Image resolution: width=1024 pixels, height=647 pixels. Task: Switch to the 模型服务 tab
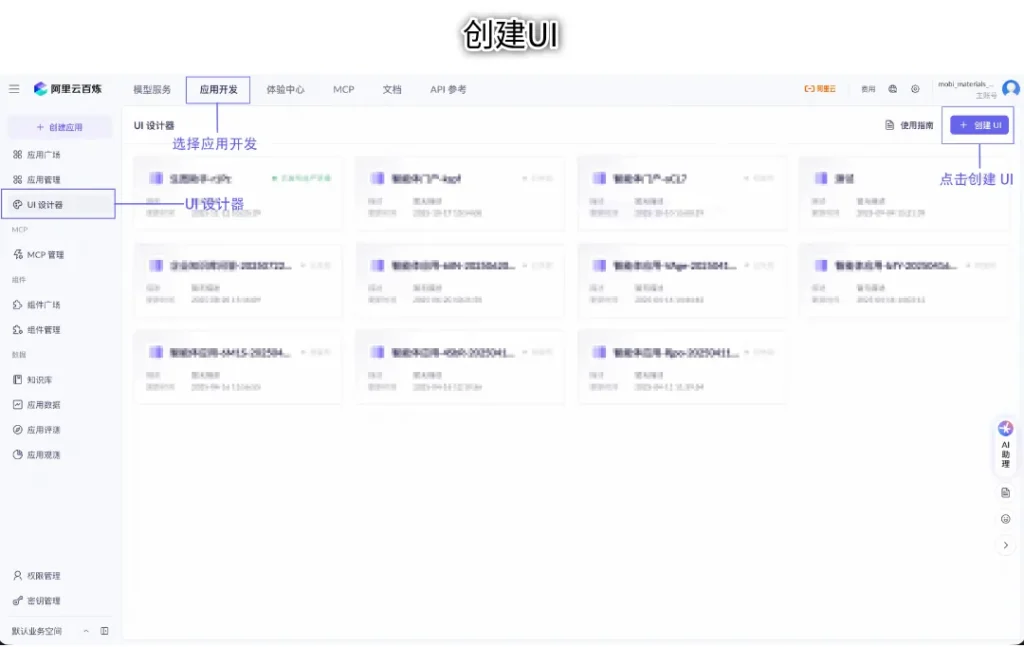click(x=152, y=90)
